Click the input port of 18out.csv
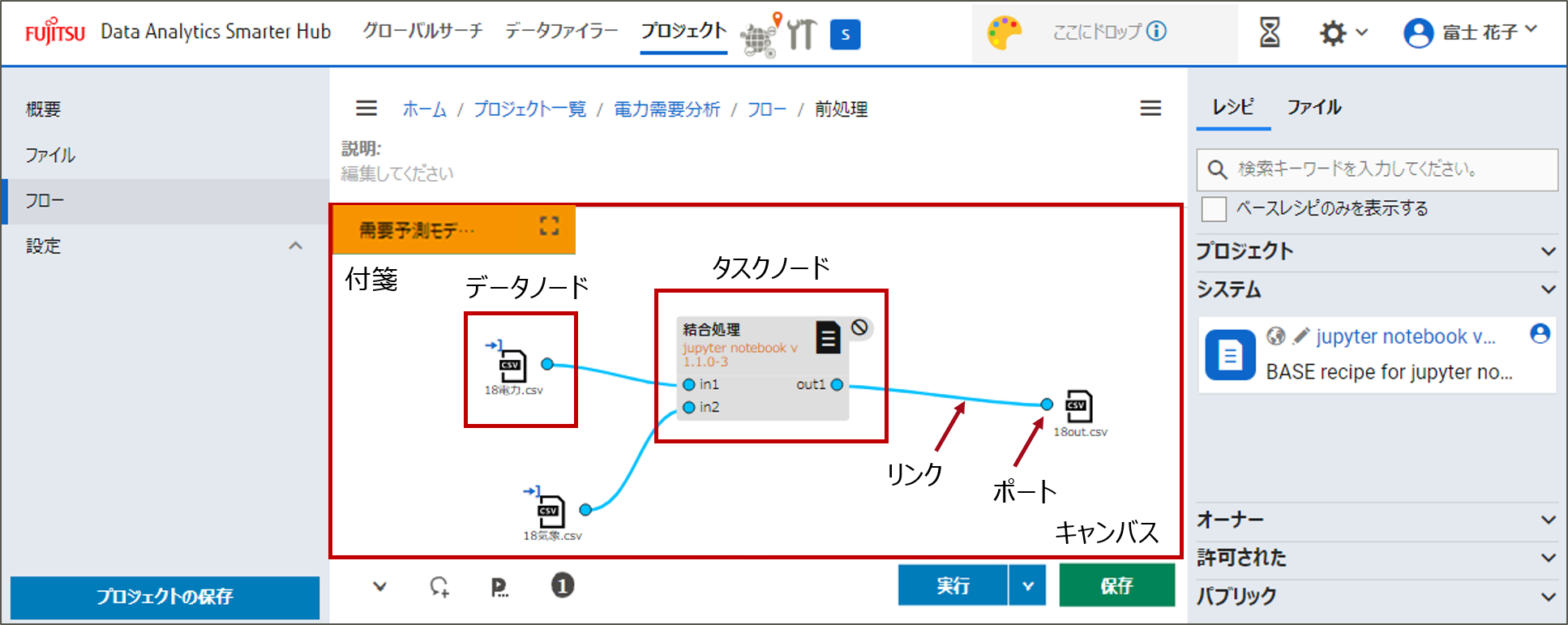Image resolution: width=1568 pixels, height=625 pixels. [1047, 404]
